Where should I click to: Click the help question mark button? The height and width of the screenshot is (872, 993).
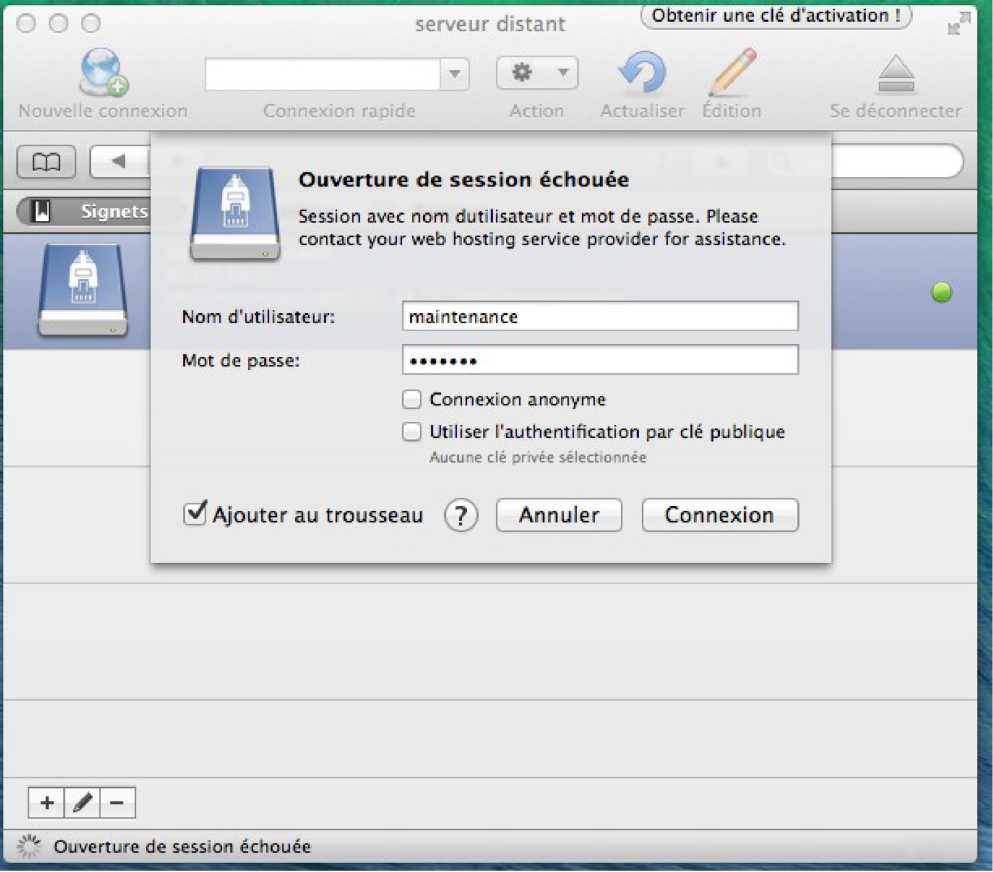coord(461,516)
